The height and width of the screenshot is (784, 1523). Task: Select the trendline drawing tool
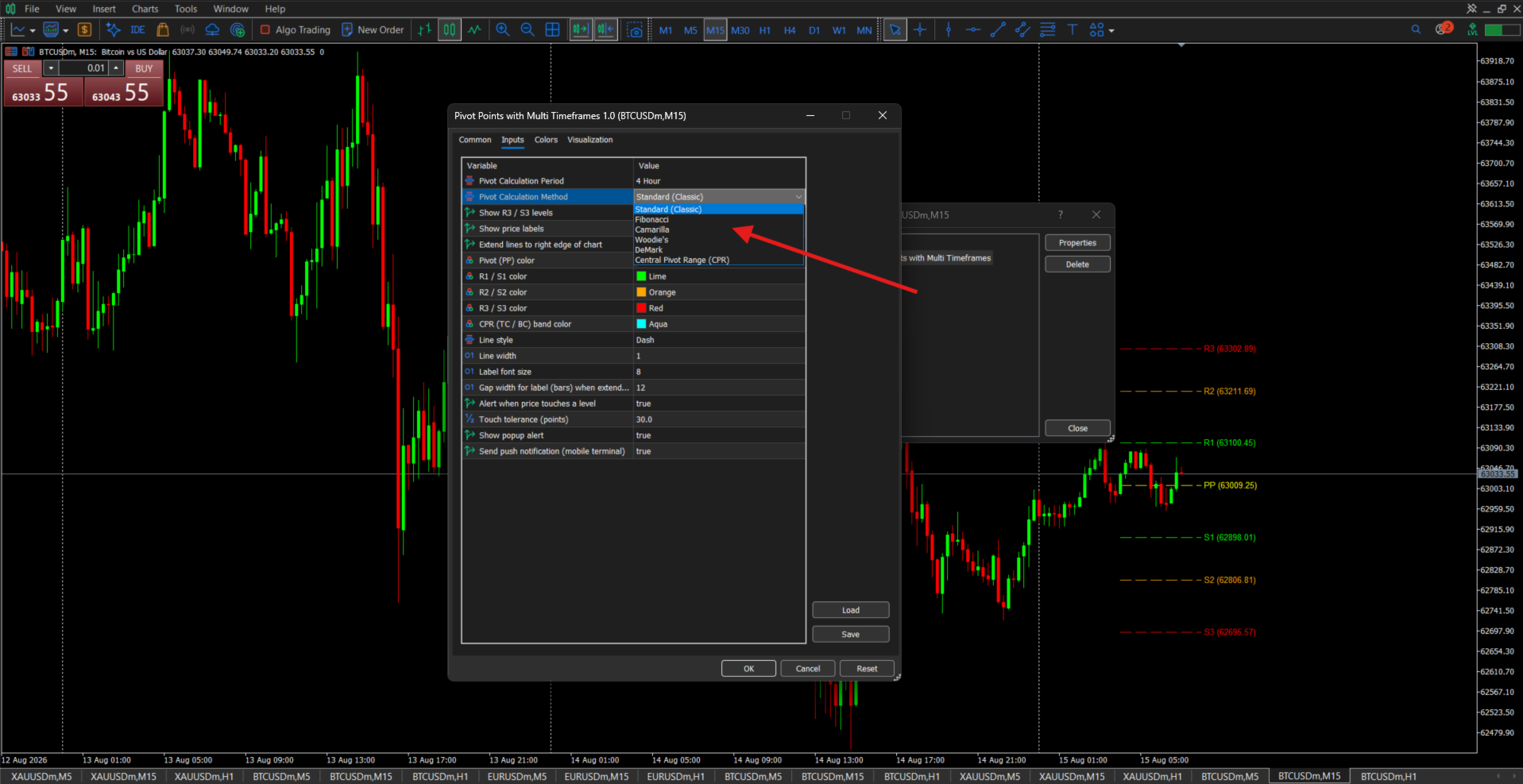[x=998, y=29]
